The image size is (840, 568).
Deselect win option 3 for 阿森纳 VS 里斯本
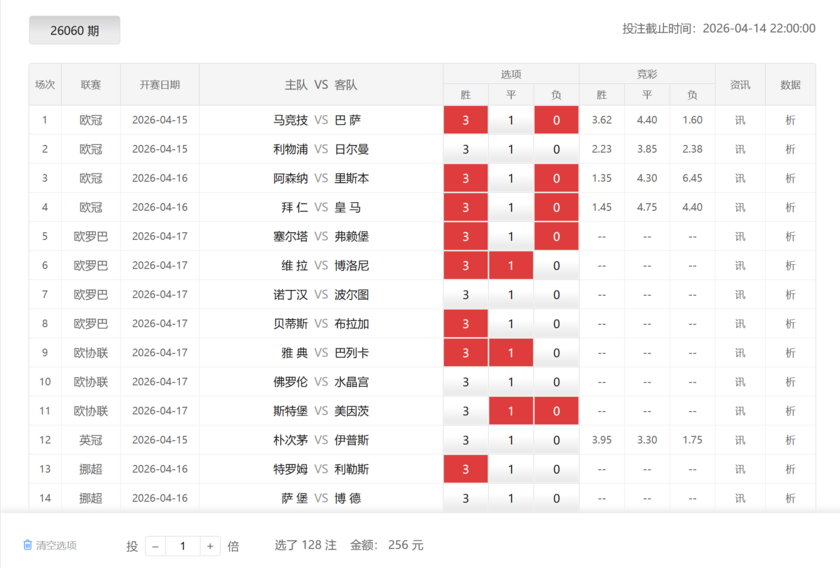point(466,178)
